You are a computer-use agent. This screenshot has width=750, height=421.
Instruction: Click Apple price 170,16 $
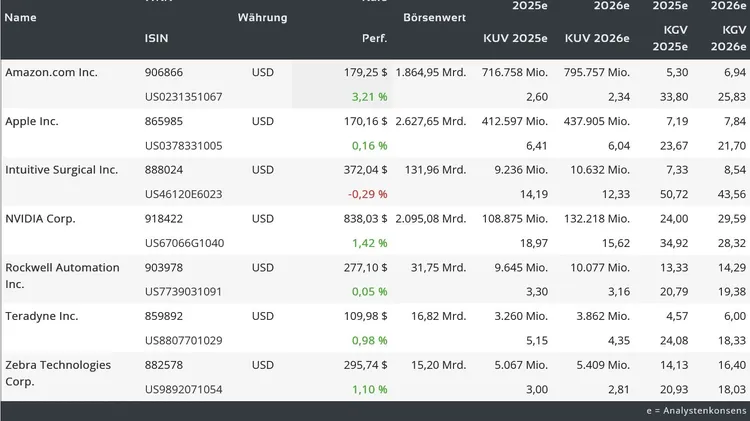365,121
